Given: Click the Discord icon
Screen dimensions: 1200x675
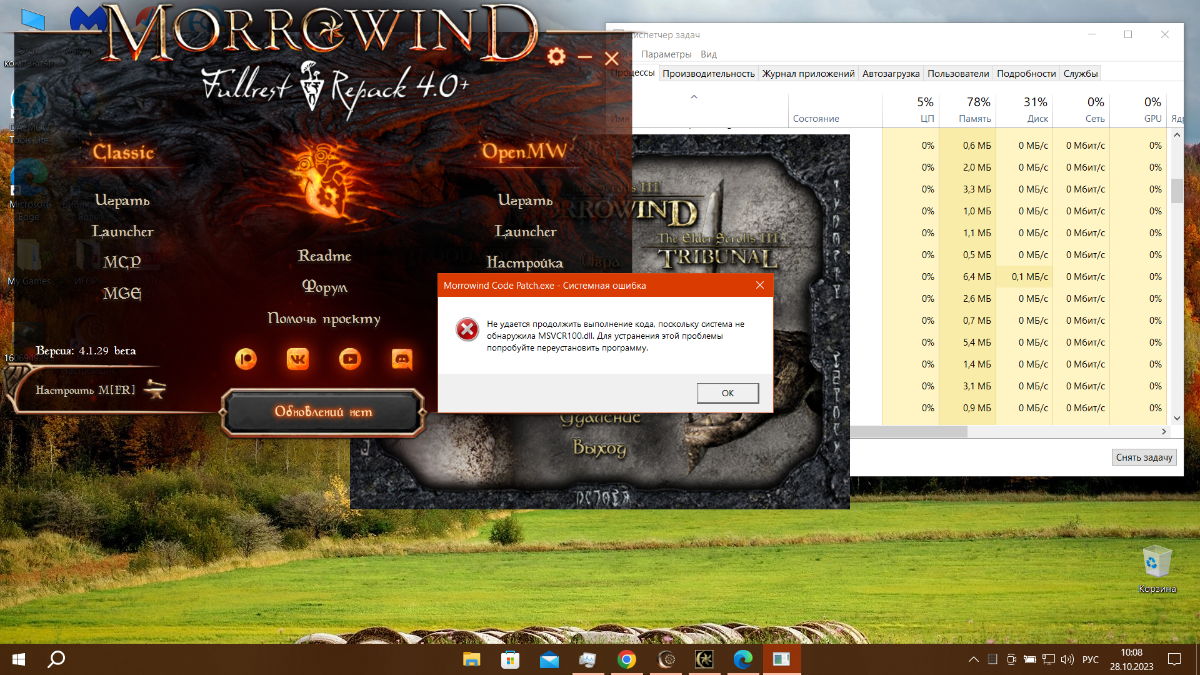Looking at the screenshot, I should 402,358.
